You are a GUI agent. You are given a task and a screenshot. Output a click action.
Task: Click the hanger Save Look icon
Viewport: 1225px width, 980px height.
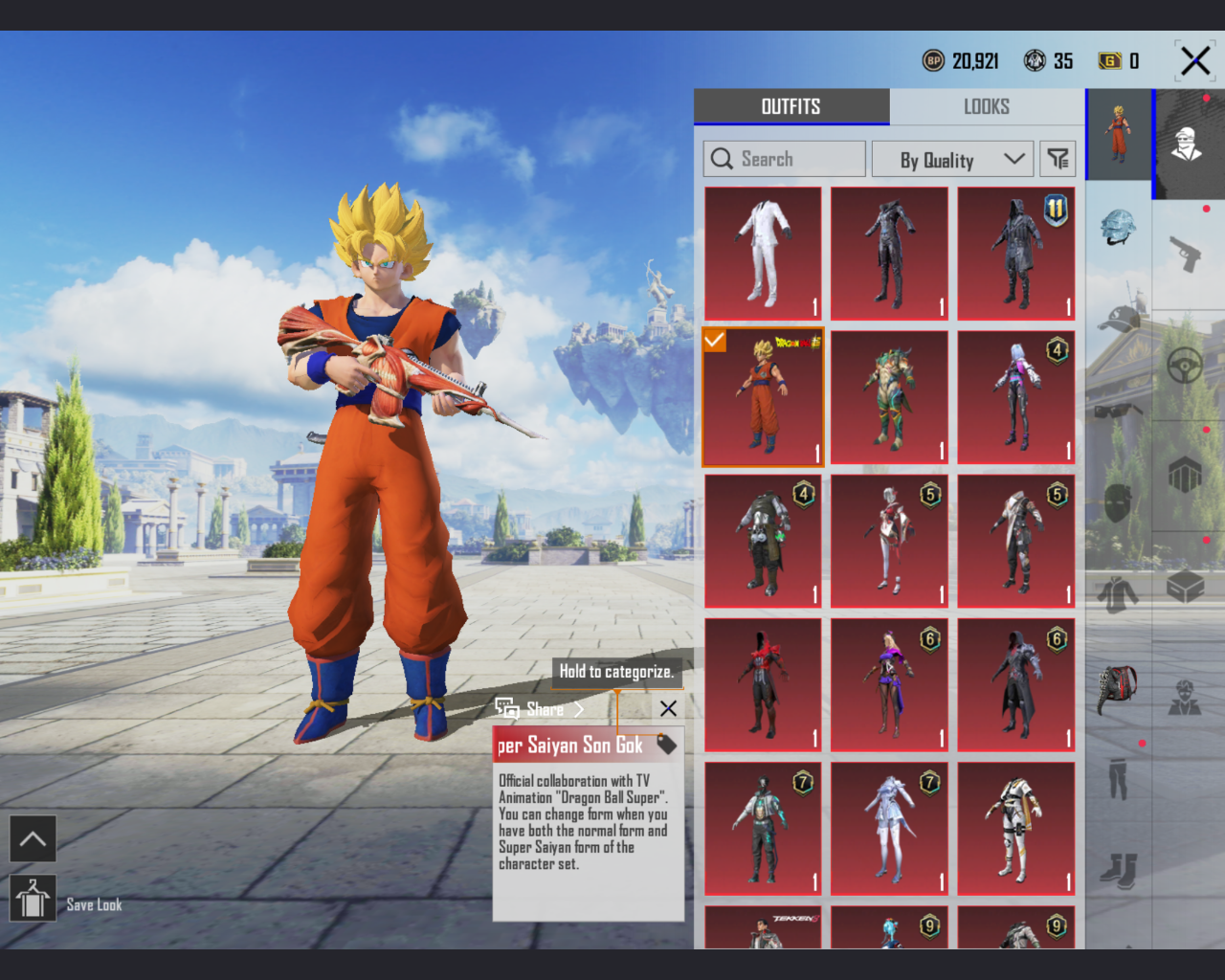click(x=33, y=899)
